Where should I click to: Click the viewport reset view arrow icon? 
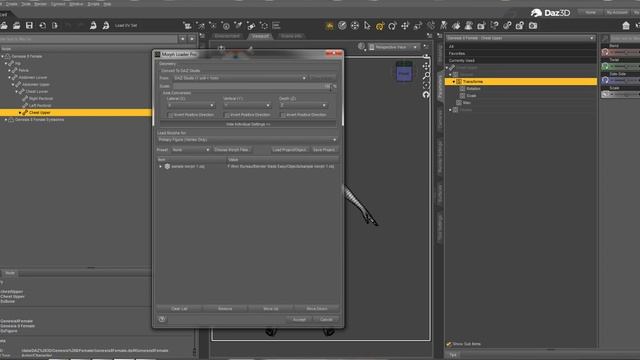coord(426,95)
